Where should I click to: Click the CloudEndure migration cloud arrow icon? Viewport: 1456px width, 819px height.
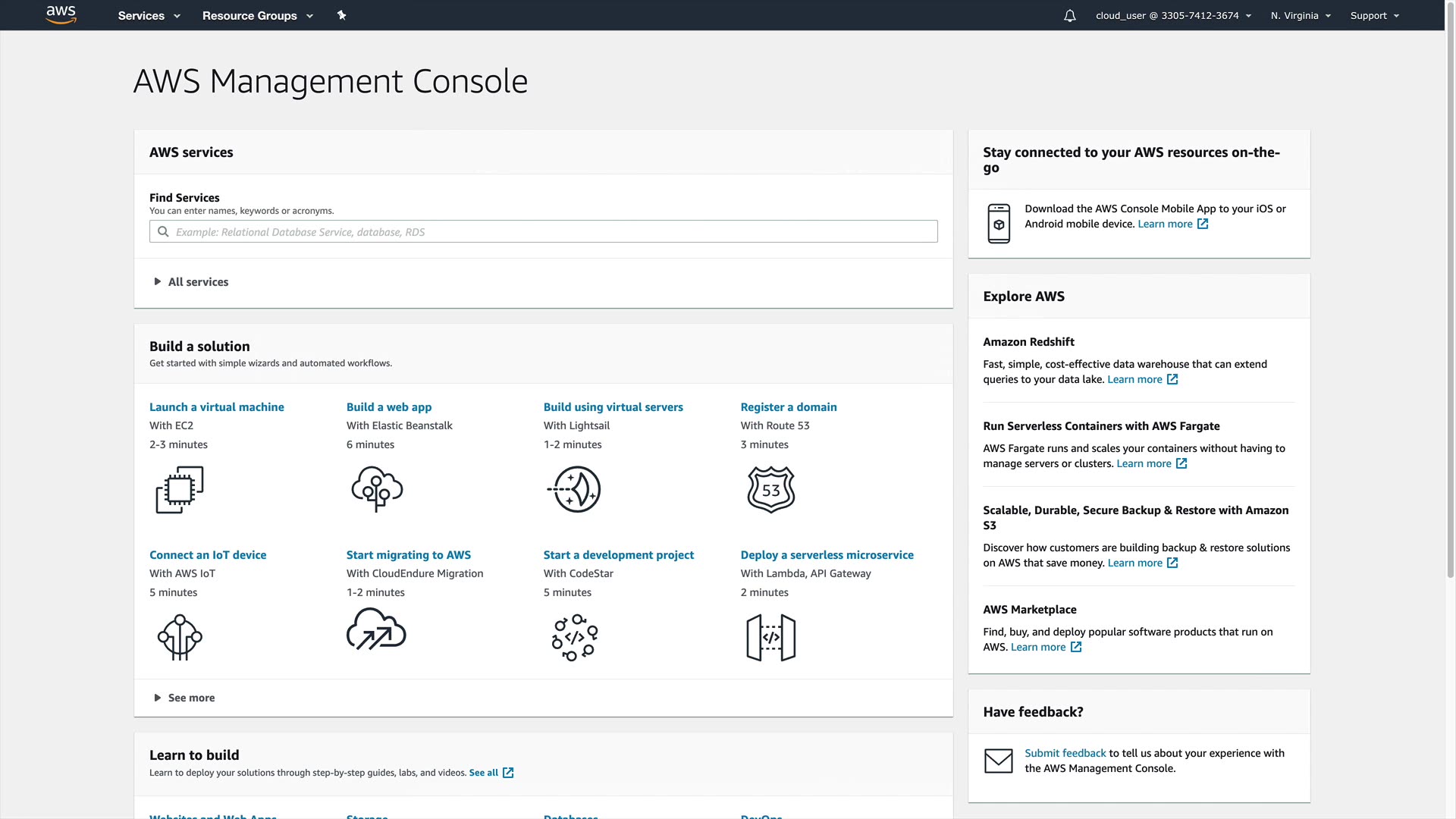[376, 631]
